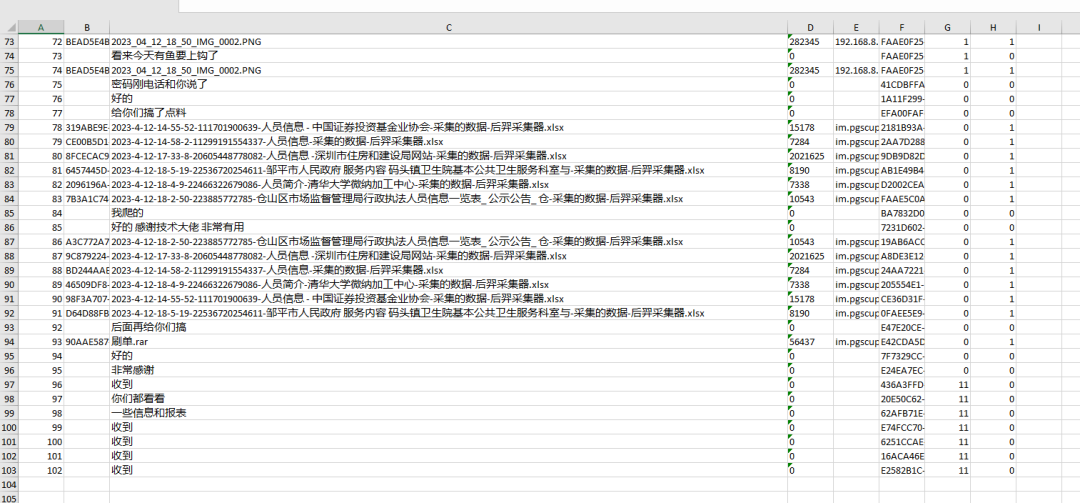Click value 1 in row 94 column H

[x=993, y=342]
